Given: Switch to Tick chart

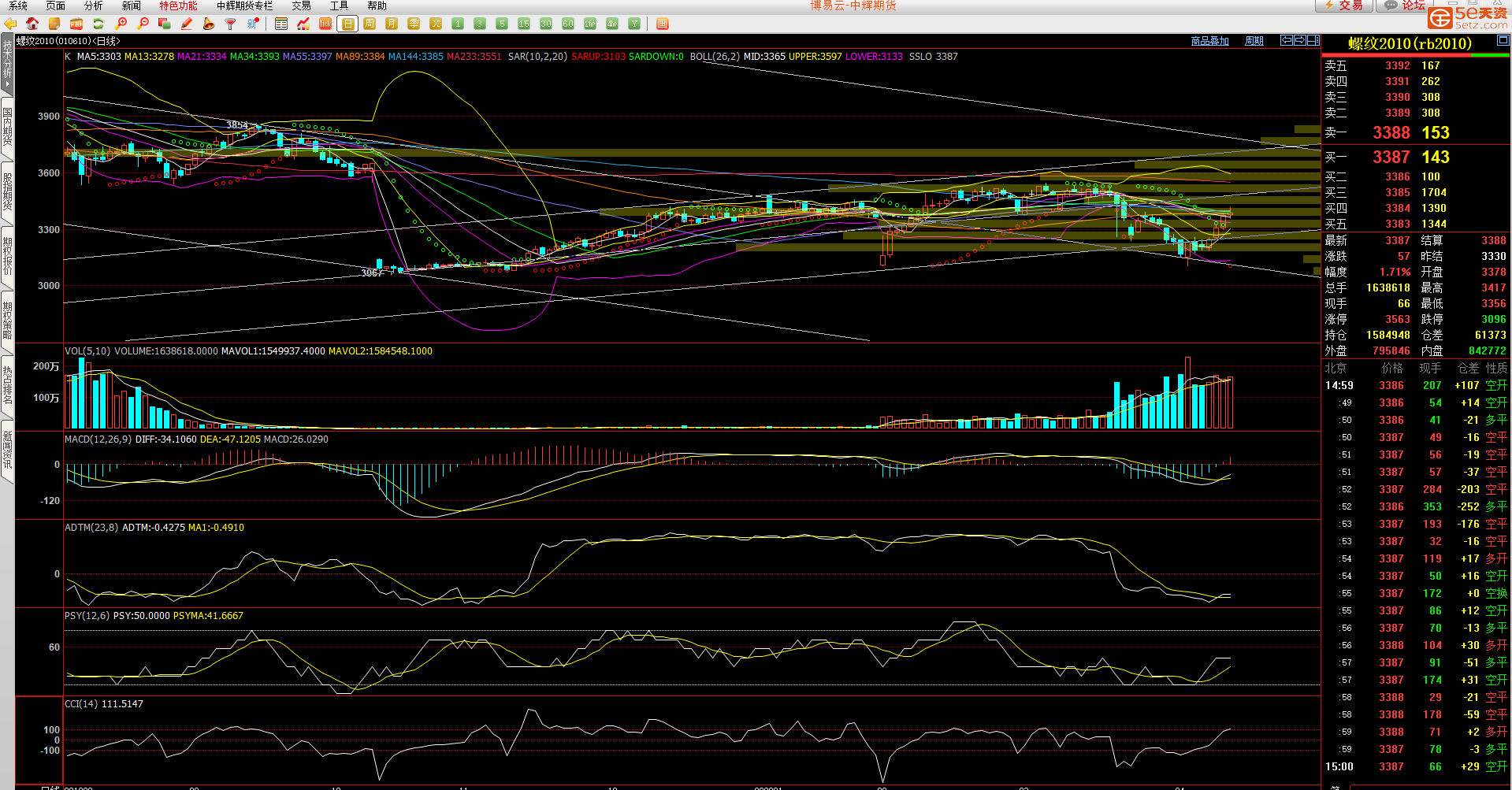Looking at the screenshot, I should [x=325, y=24].
